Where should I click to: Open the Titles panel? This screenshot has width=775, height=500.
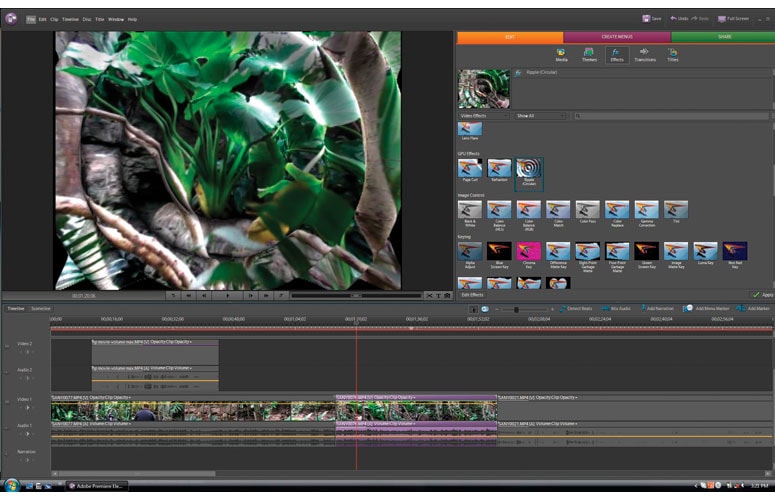(x=673, y=55)
